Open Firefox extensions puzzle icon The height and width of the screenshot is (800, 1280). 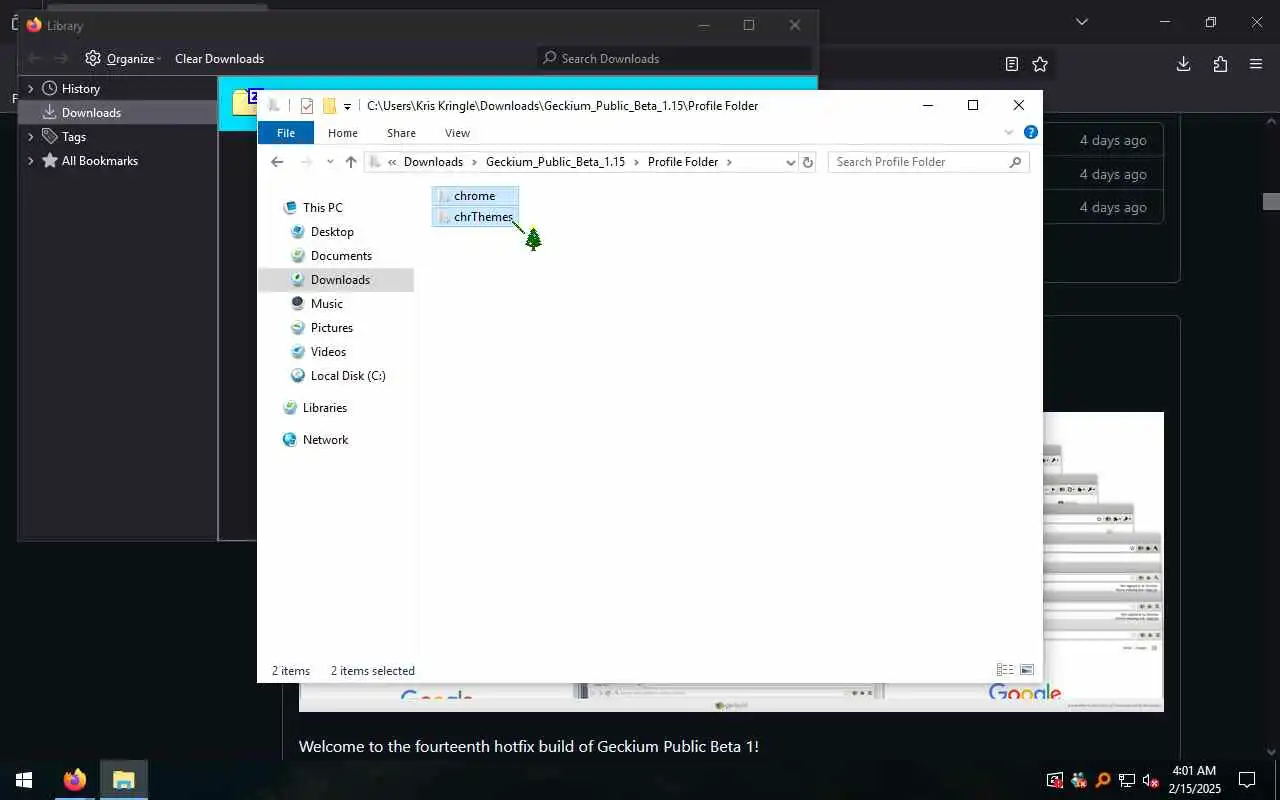pyautogui.click(x=1220, y=64)
